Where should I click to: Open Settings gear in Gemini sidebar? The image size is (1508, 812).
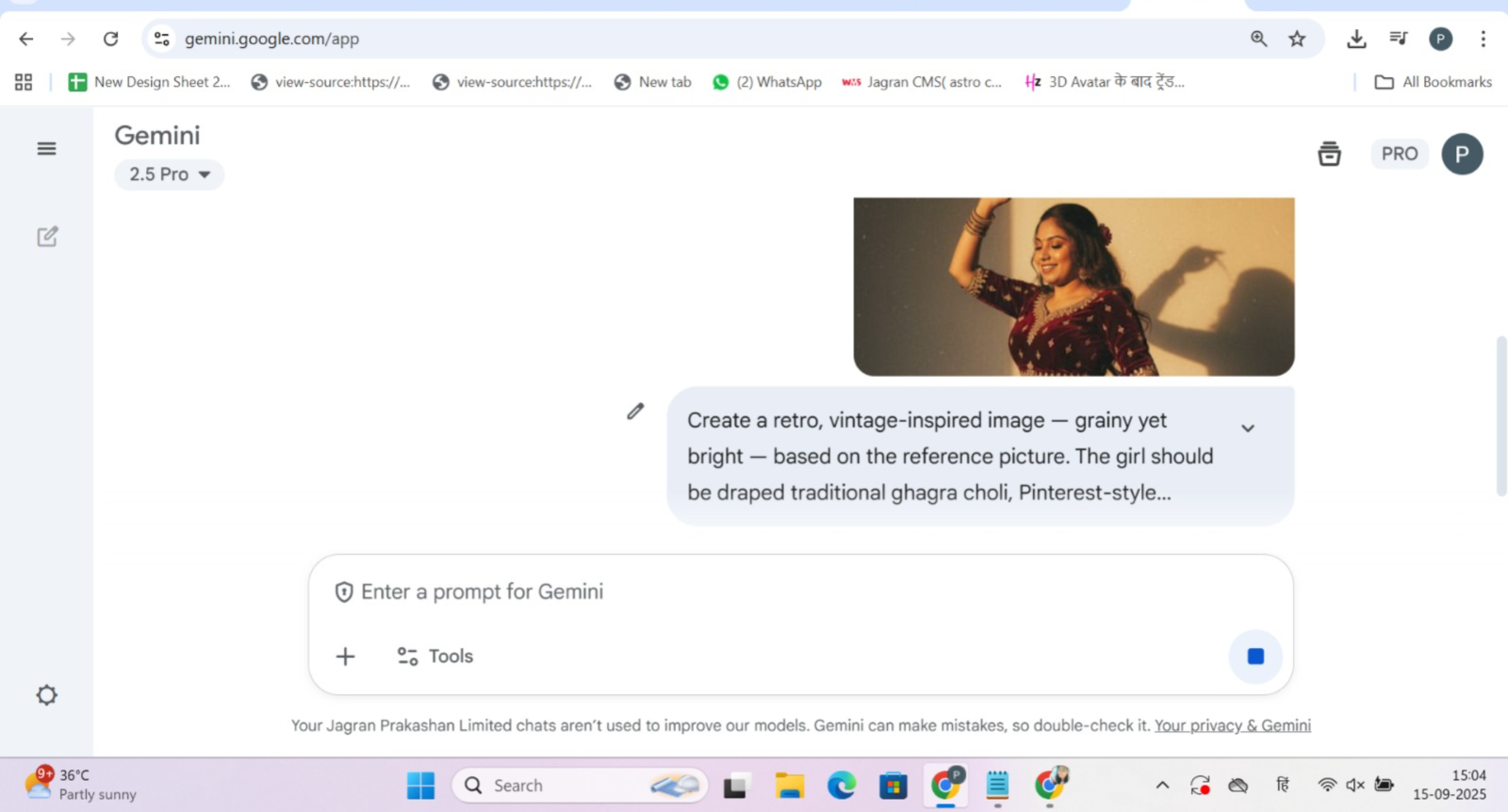46,695
